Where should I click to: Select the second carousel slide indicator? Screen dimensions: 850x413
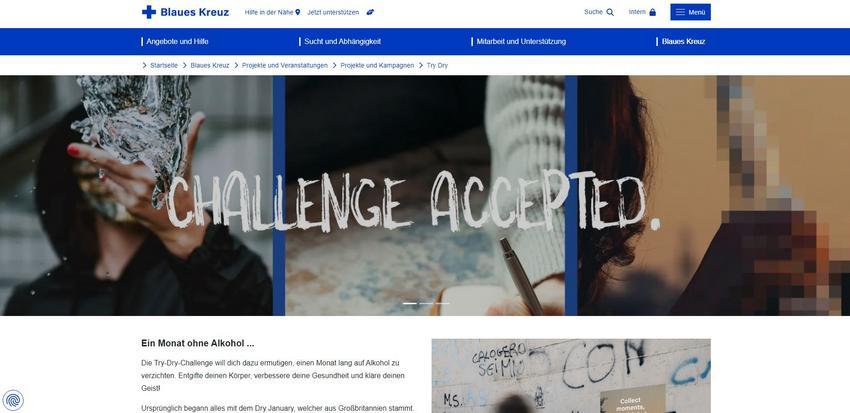(426, 304)
